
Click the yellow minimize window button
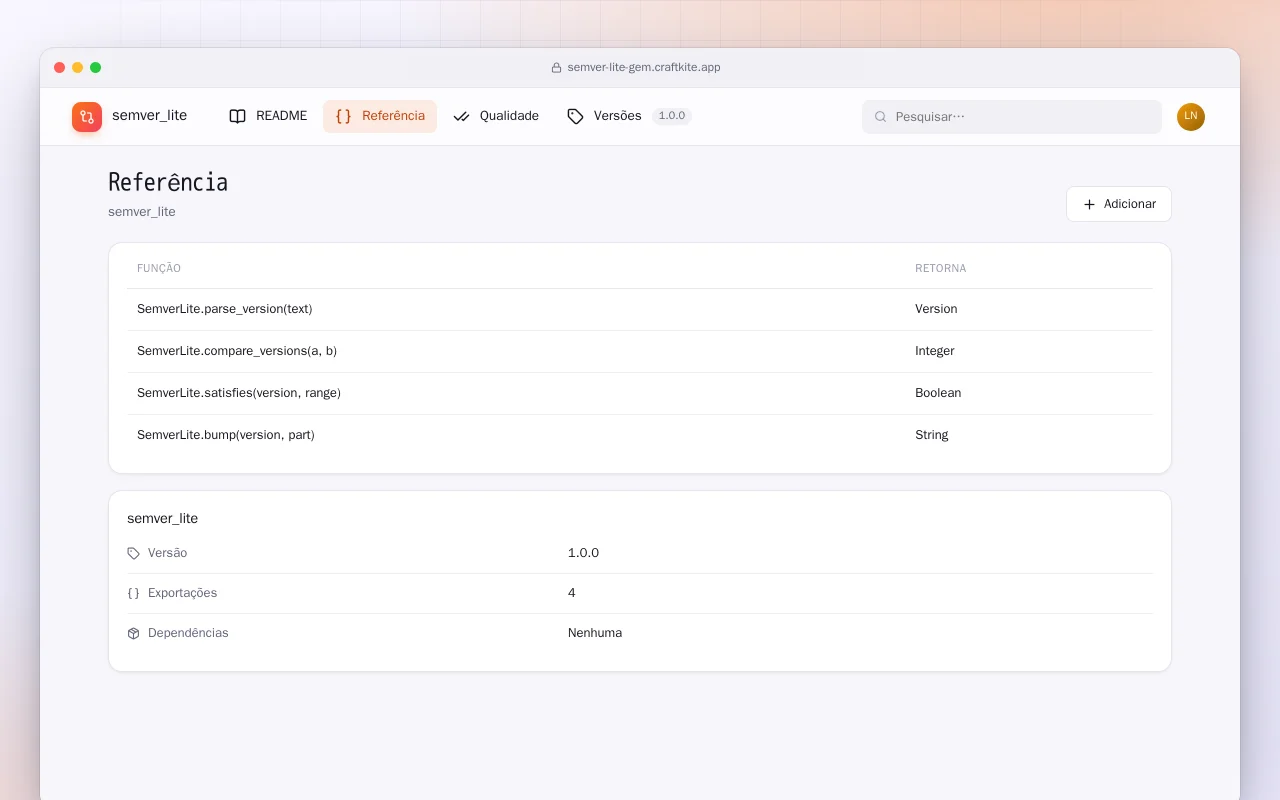[78, 68]
